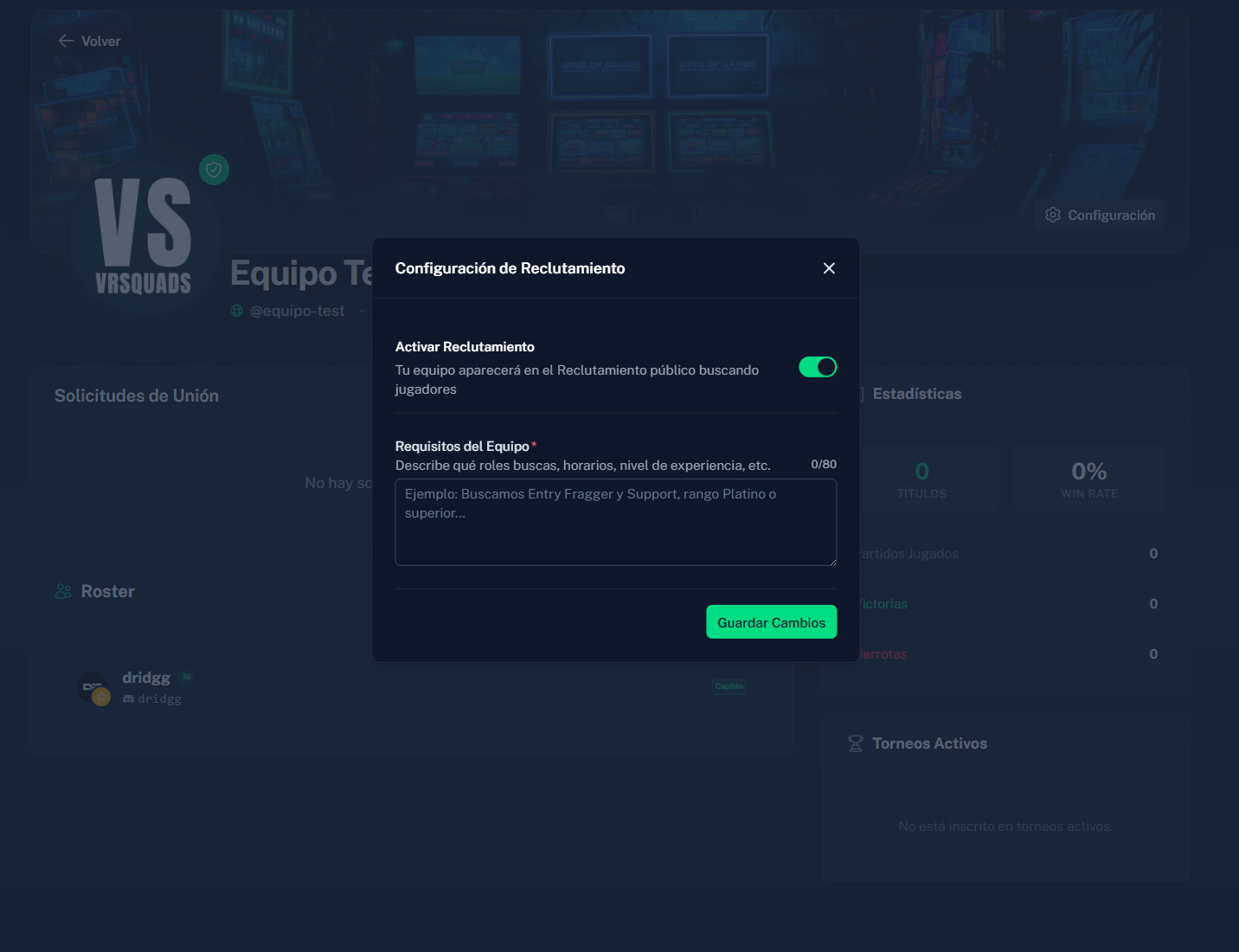Click the resize handle of the requirements textarea
Image resolution: width=1239 pixels, height=952 pixels.
coord(832,562)
